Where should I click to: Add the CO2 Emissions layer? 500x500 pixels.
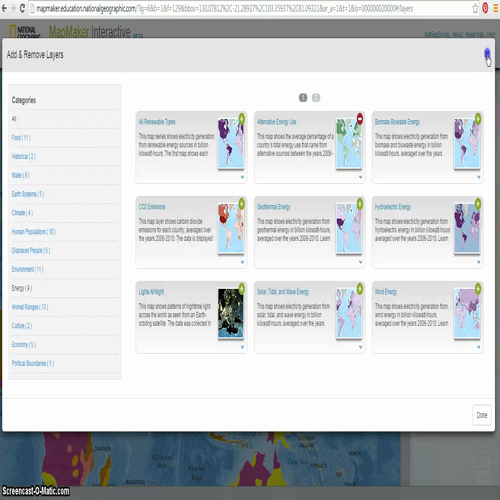coord(242,204)
